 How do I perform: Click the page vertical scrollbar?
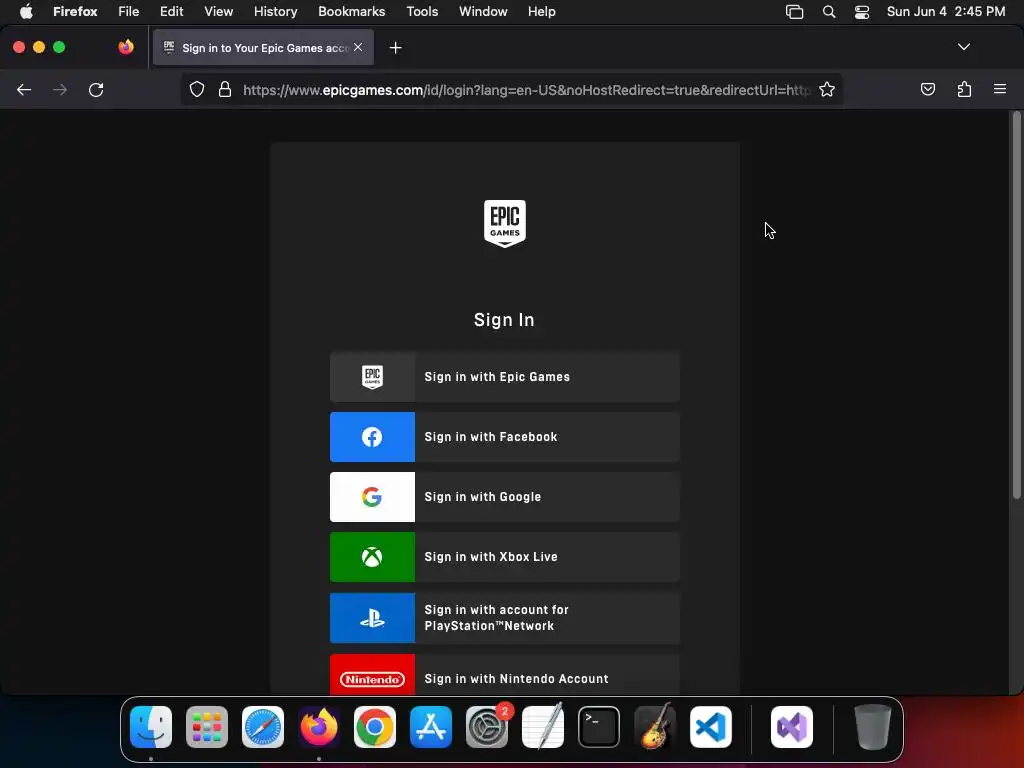tap(1016, 306)
